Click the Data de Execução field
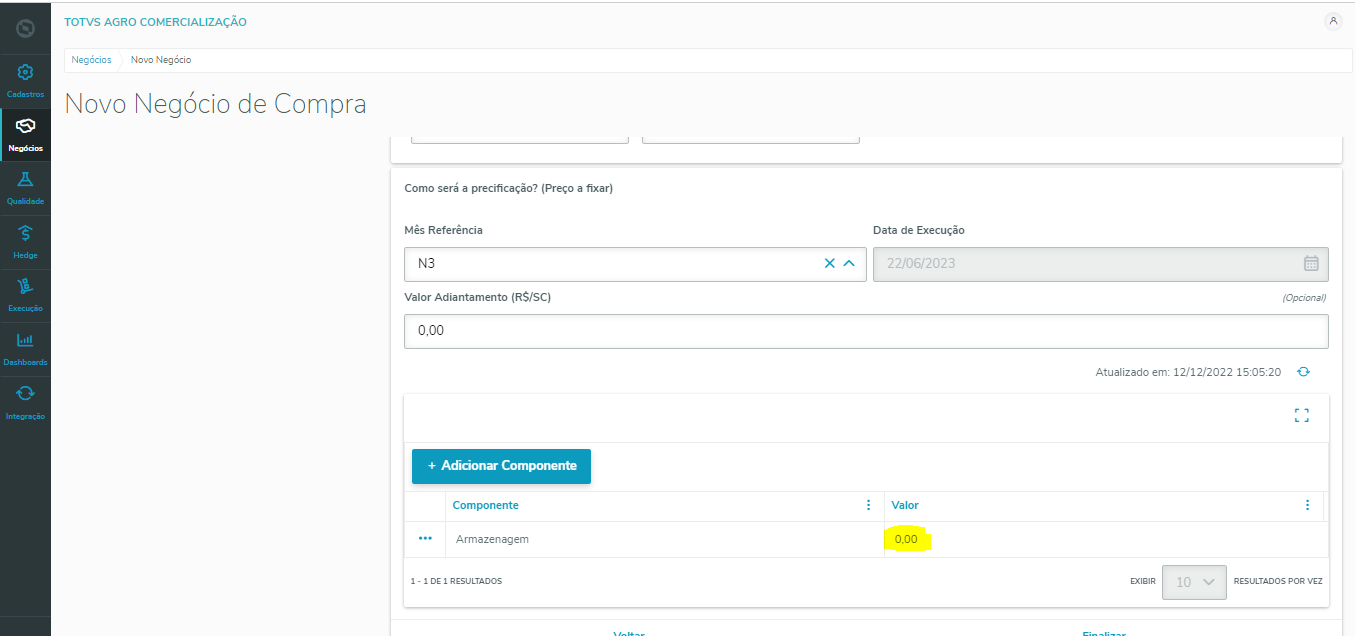Viewport: 1355px width, 636px height. pos(1101,264)
